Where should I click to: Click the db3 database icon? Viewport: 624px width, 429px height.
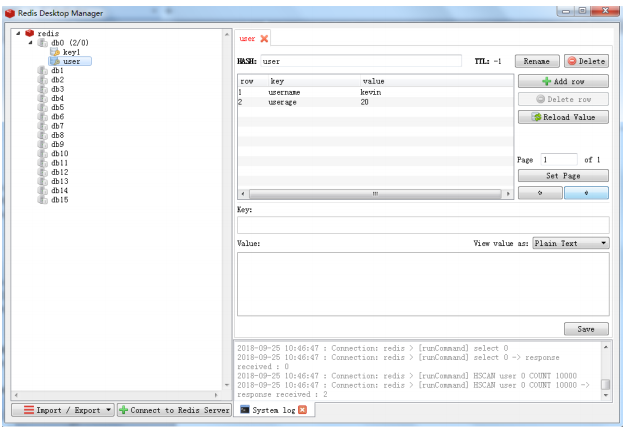43,89
